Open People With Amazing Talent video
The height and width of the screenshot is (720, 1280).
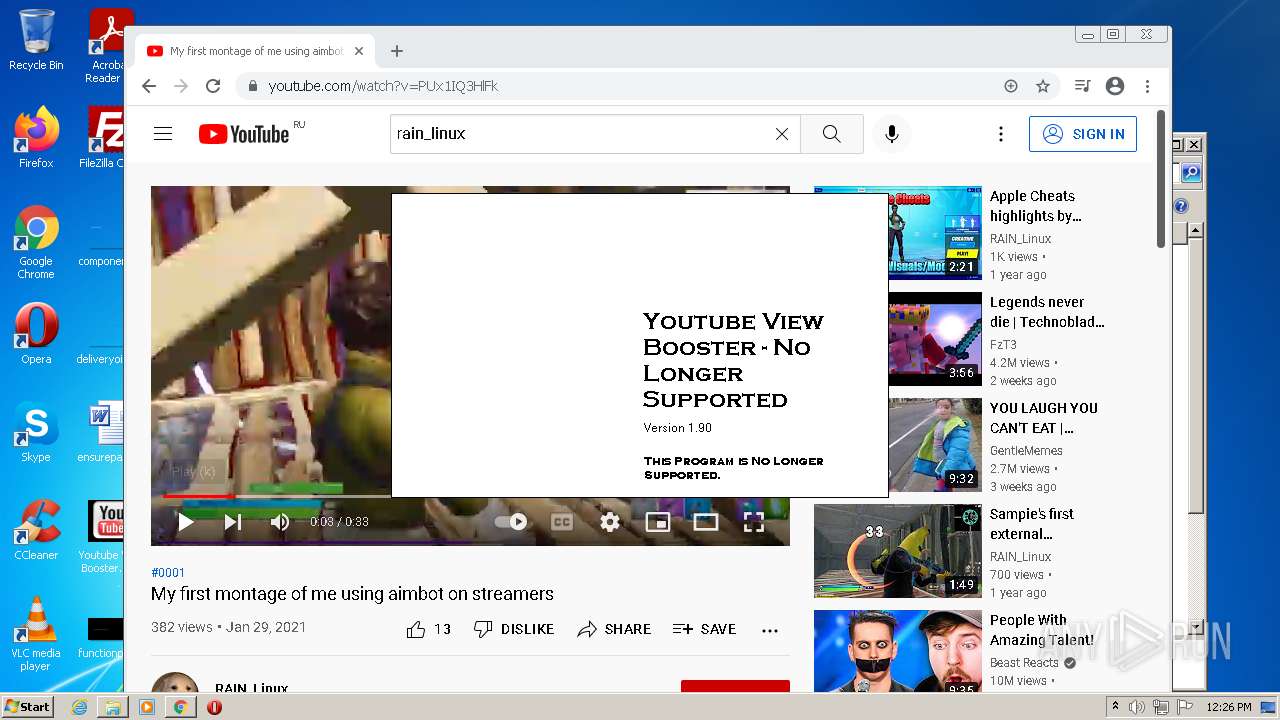tap(1042, 630)
